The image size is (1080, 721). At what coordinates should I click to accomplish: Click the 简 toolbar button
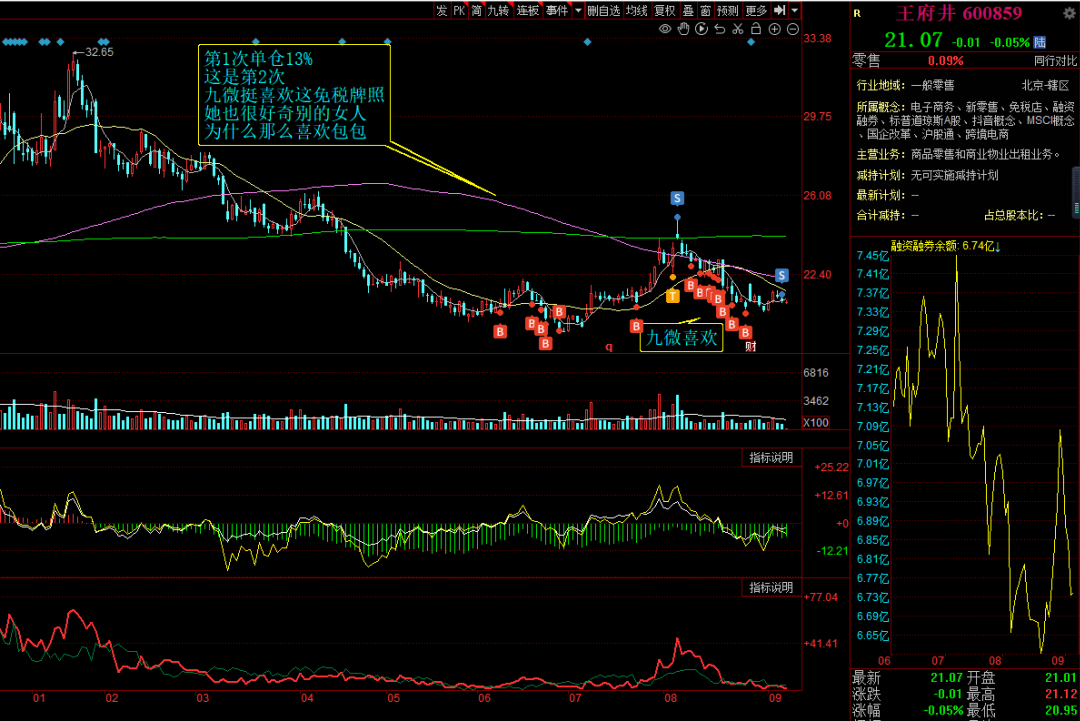tap(477, 10)
